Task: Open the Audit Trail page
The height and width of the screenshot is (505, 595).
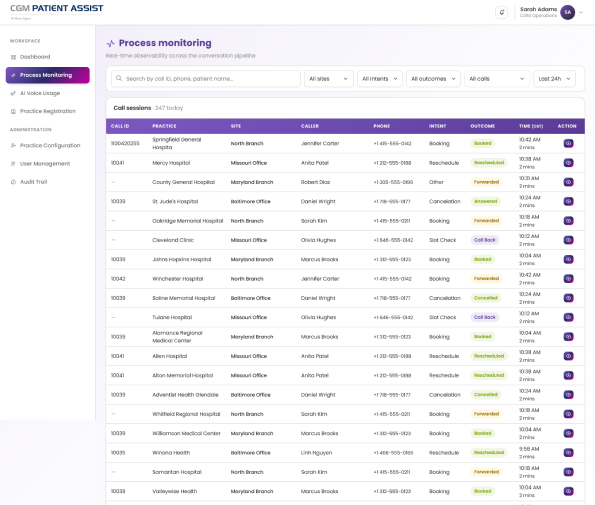Action: pyautogui.click(x=47, y=182)
